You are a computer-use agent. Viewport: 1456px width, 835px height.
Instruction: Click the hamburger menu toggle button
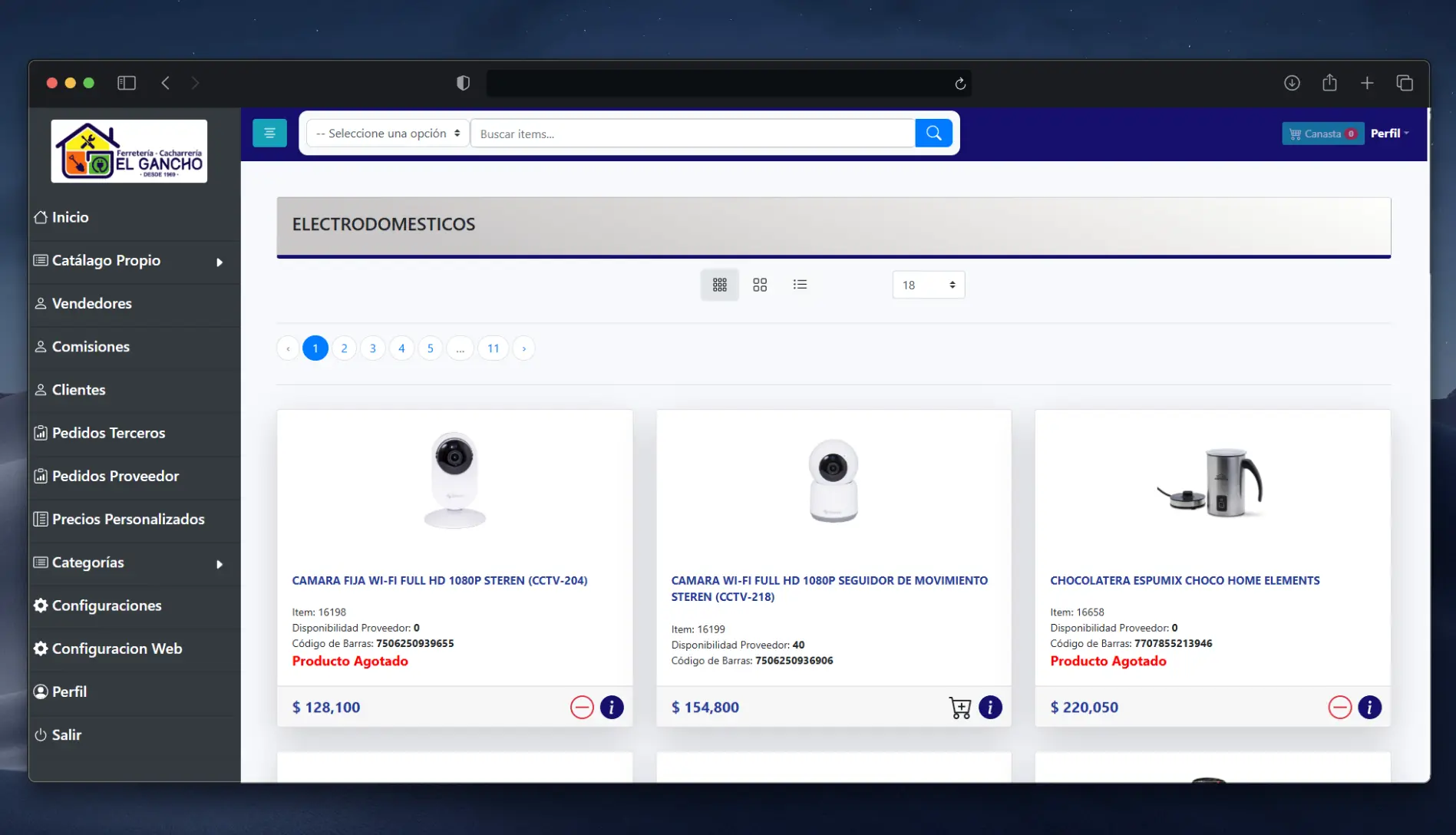269,133
